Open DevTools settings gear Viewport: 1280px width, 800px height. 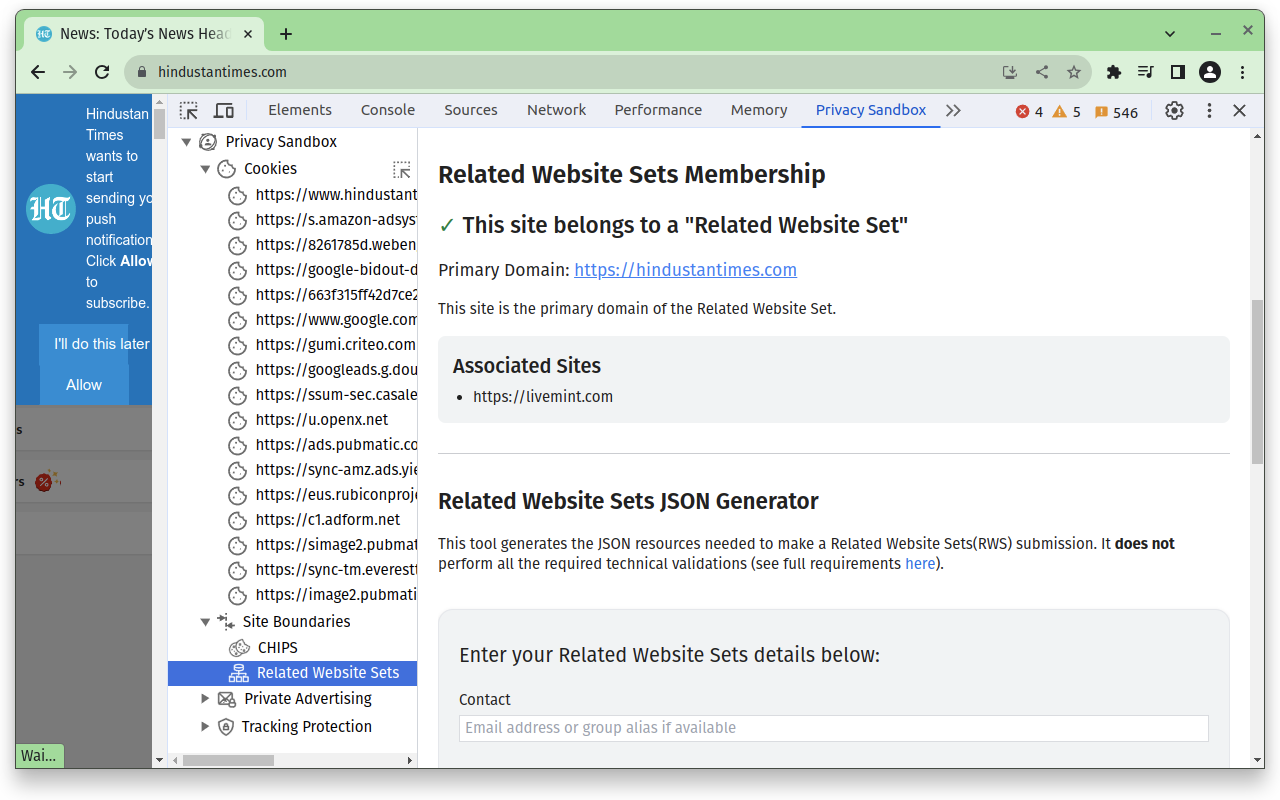1173,110
